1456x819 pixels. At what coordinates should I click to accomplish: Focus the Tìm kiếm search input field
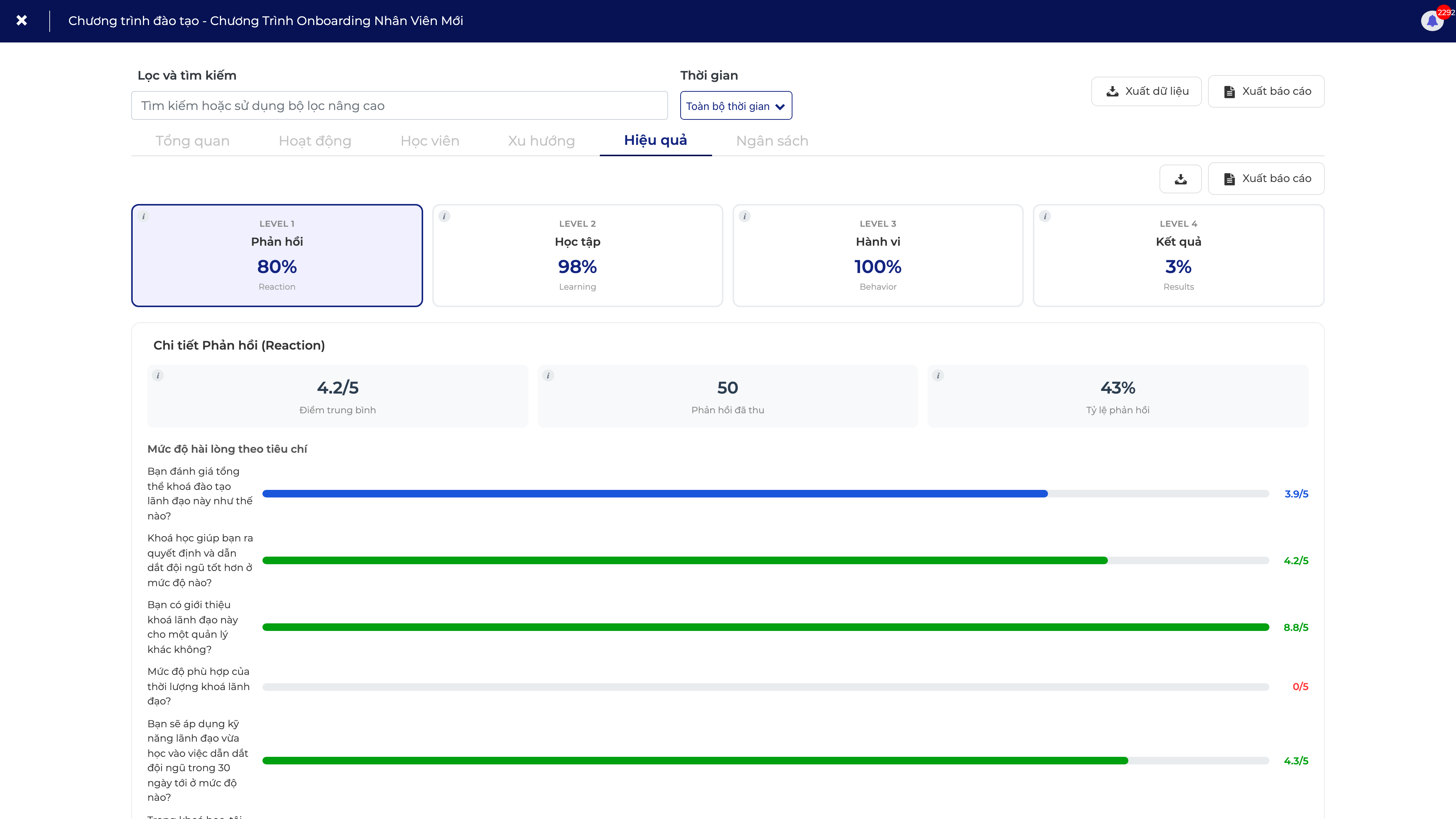400,106
